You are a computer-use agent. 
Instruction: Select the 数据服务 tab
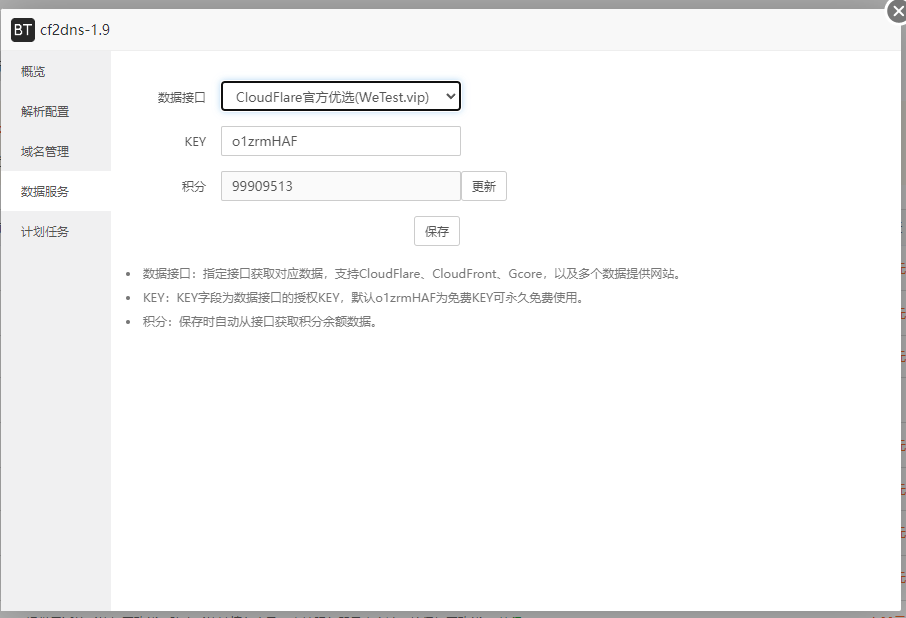tap(56, 191)
